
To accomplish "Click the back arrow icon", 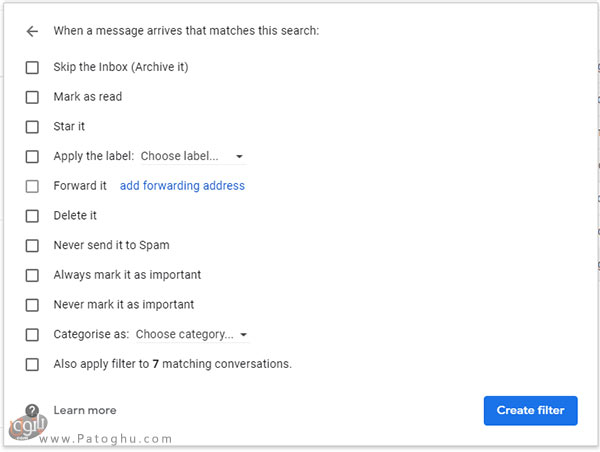I will [32, 31].
